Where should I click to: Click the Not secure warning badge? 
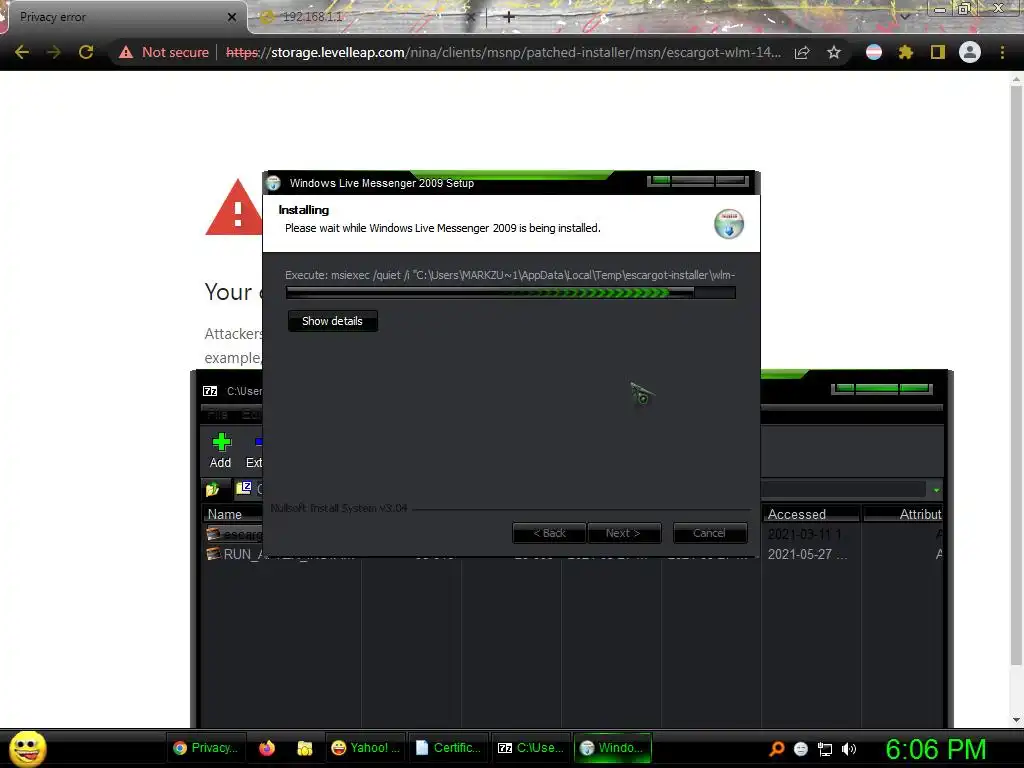coord(163,52)
